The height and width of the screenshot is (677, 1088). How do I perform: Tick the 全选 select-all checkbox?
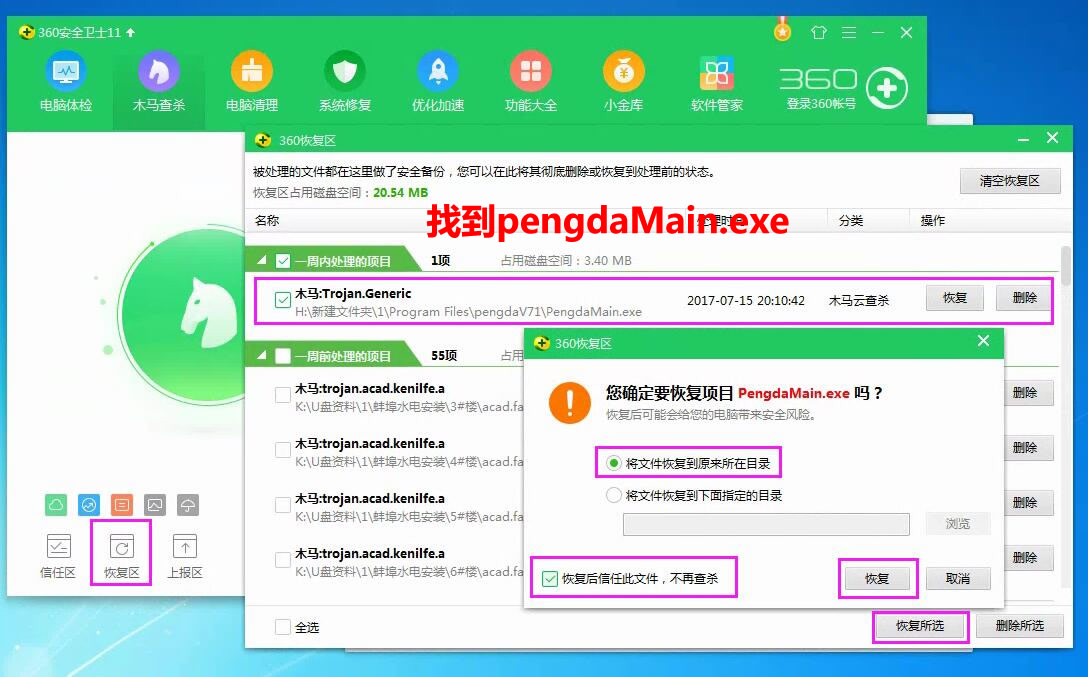[x=282, y=627]
